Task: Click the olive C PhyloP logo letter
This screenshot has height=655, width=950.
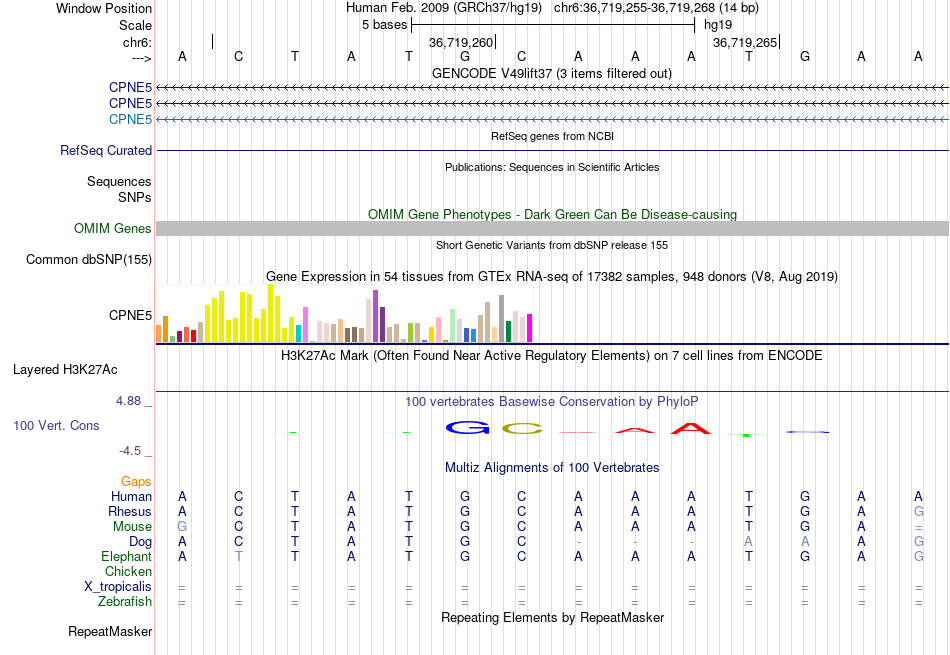Action: [x=522, y=428]
